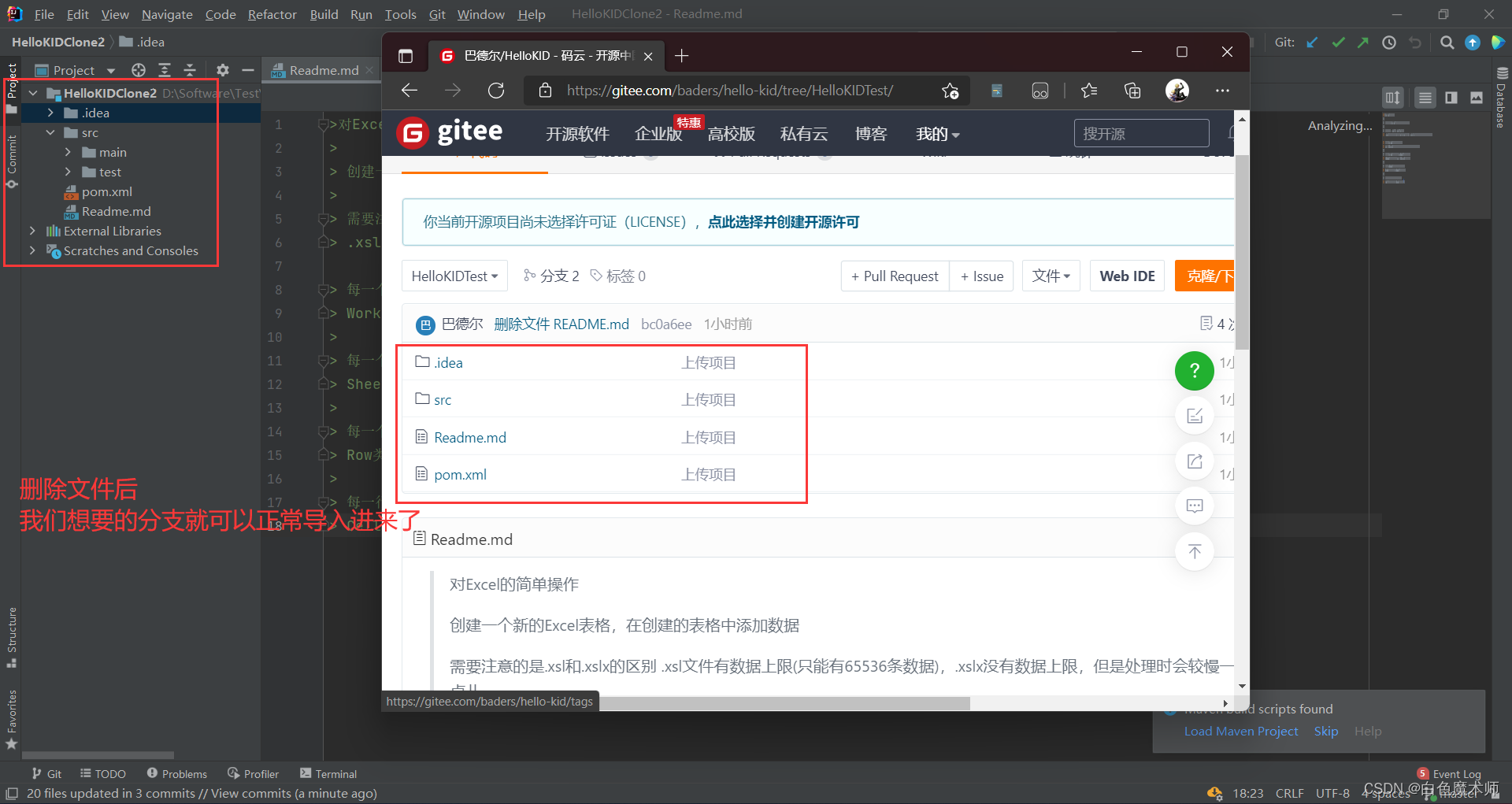
Task: Click the + Issue button
Action: [982, 276]
